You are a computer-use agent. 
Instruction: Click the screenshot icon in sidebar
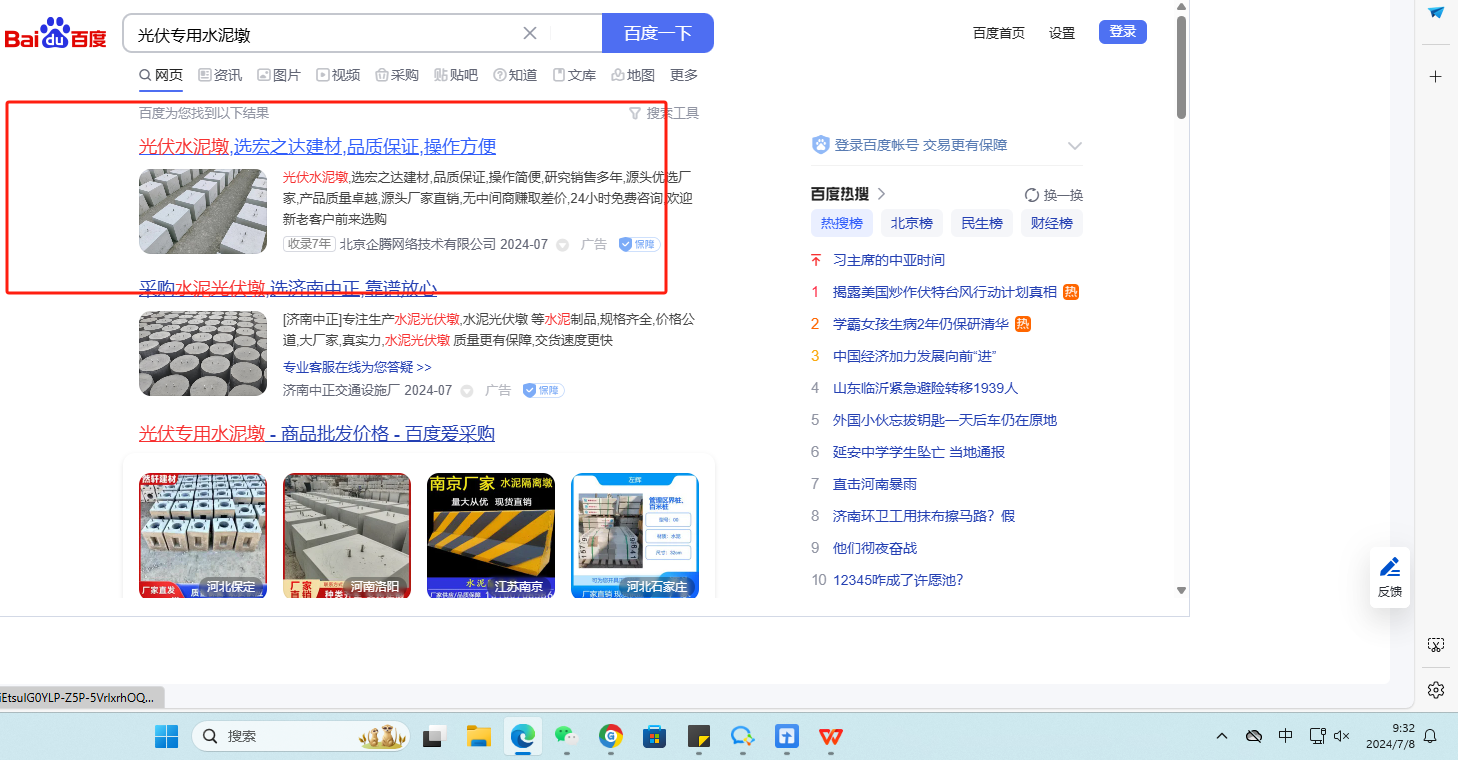[x=1436, y=646]
